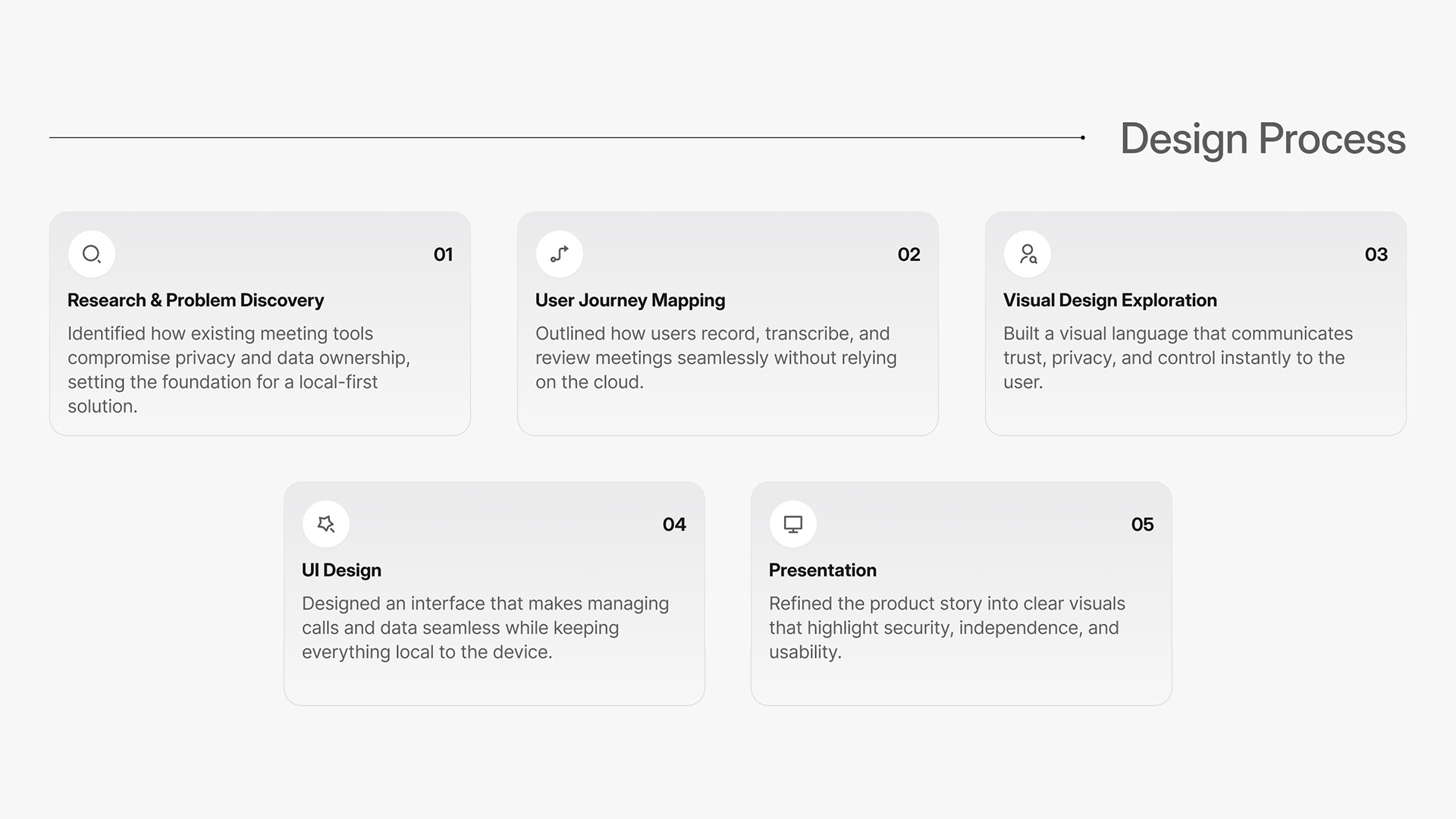Screen dimensions: 1456x819
Task: Click step number 02
Action: (x=908, y=255)
